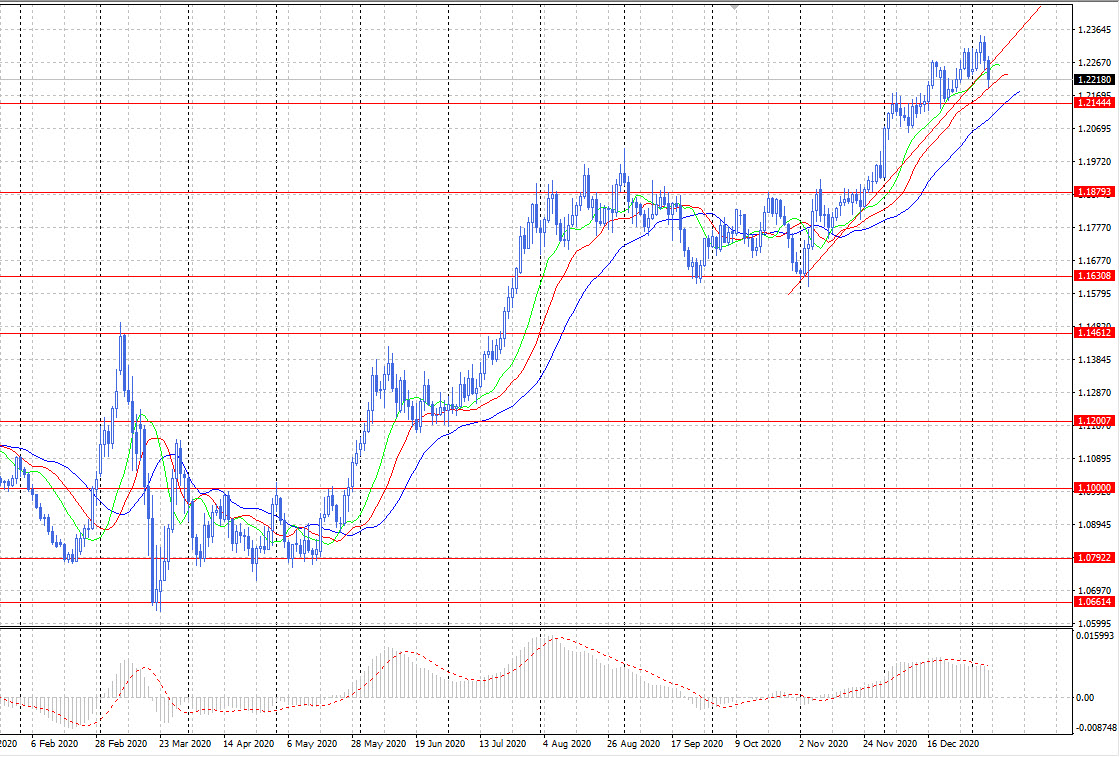The width and height of the screenshot is (1120, 757).
Task: Click the price axis value 1.08945
Action: point(1094,525)
